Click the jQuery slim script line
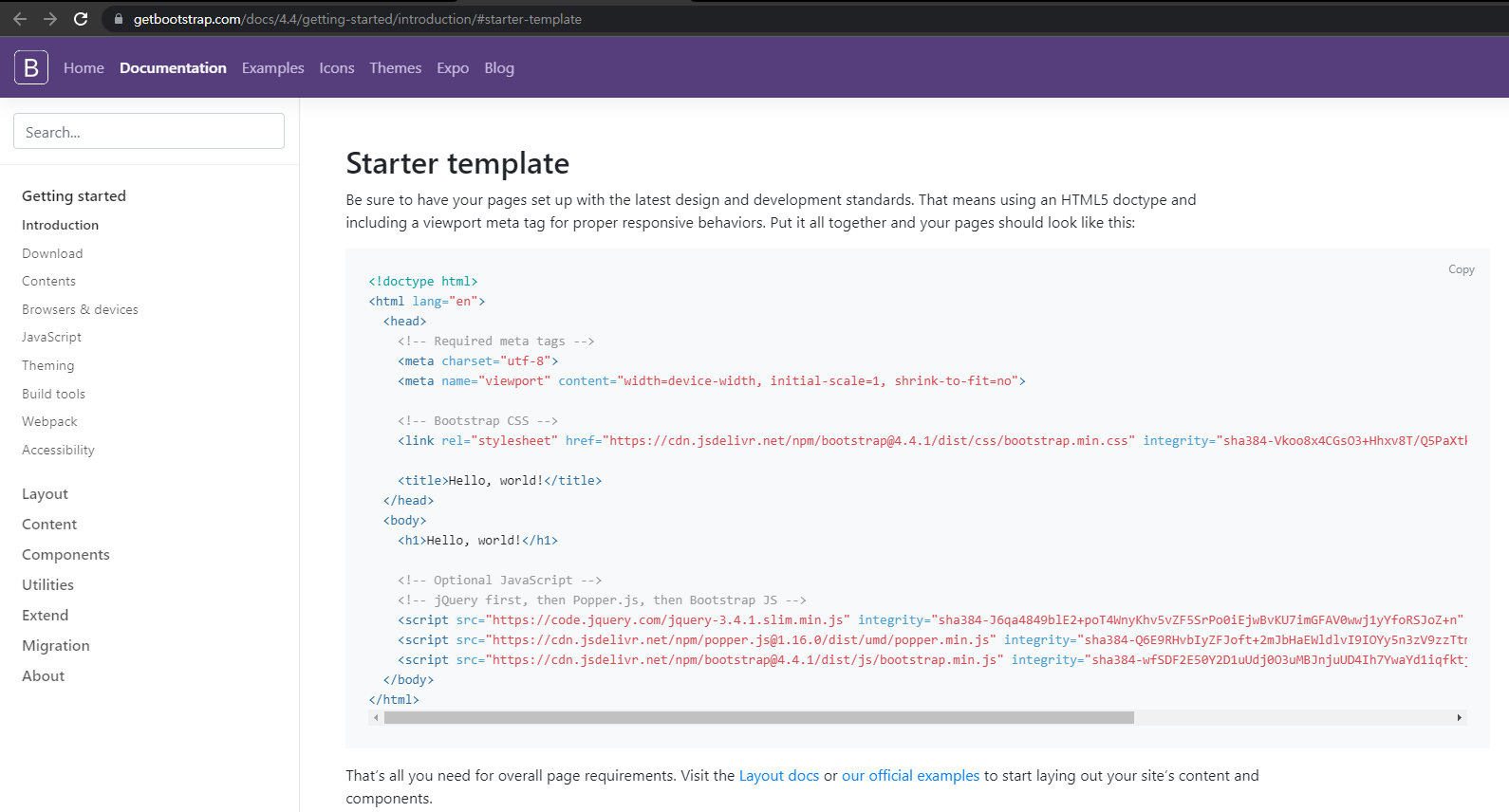Screen dimensions: 1509x812 point(931,620)
